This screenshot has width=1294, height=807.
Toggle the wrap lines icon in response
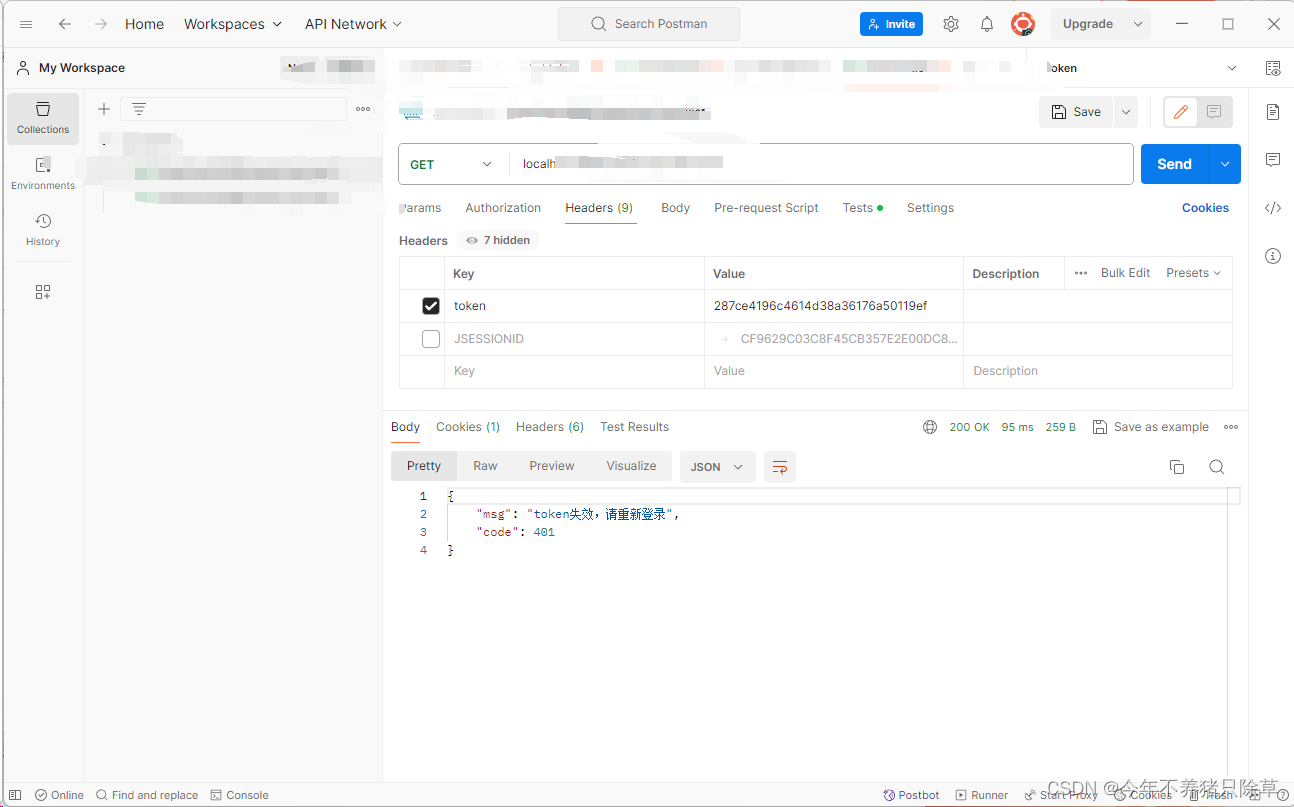780,467
